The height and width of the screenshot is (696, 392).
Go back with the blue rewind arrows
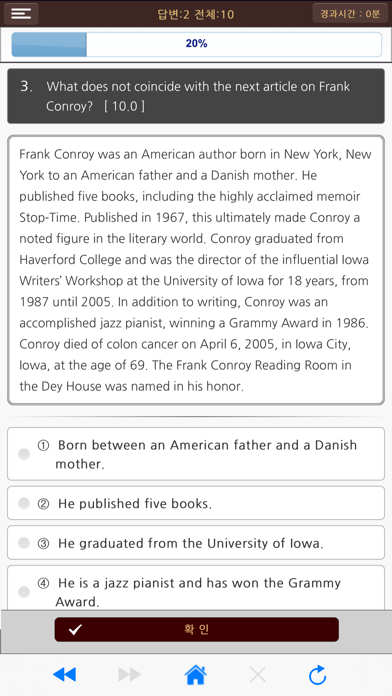[64, 674]
